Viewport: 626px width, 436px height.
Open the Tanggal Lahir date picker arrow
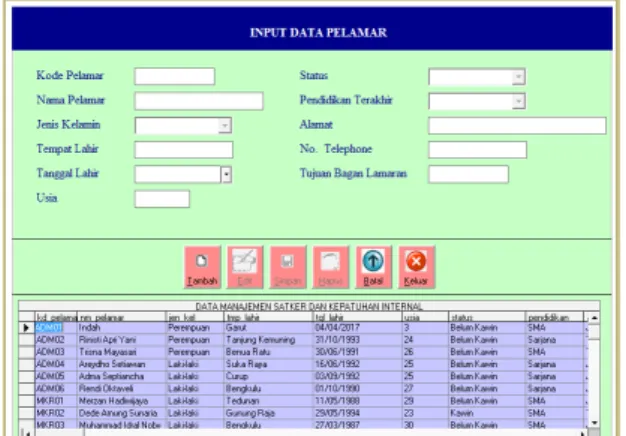226,174
